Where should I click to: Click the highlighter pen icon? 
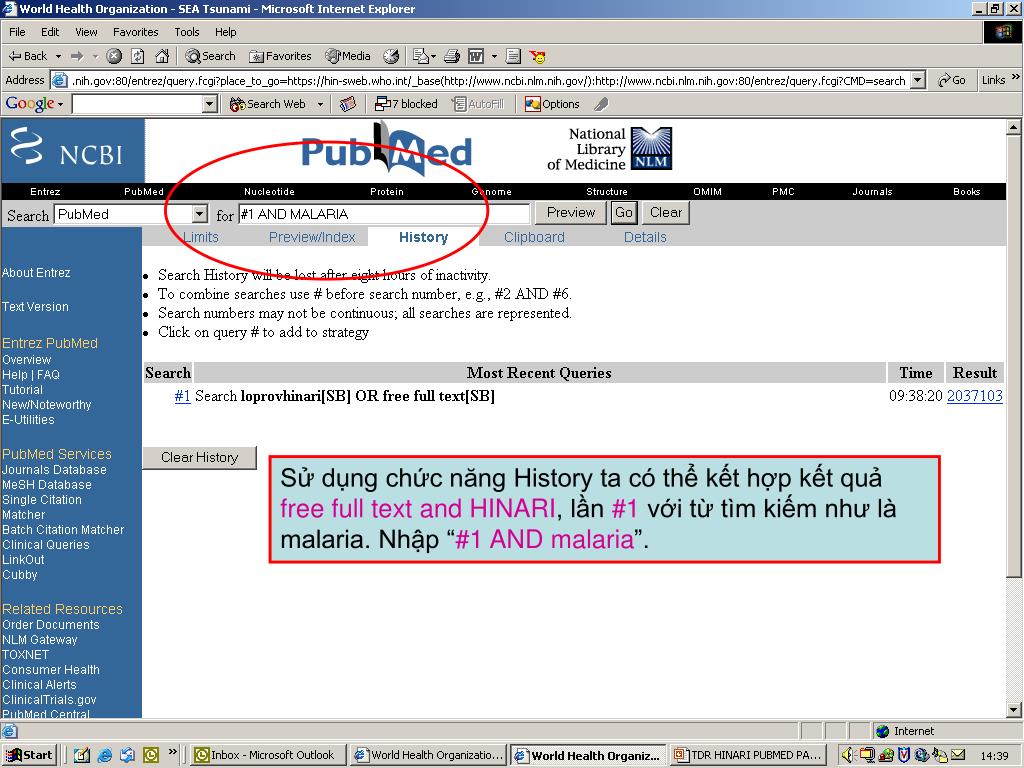(601, 104)
